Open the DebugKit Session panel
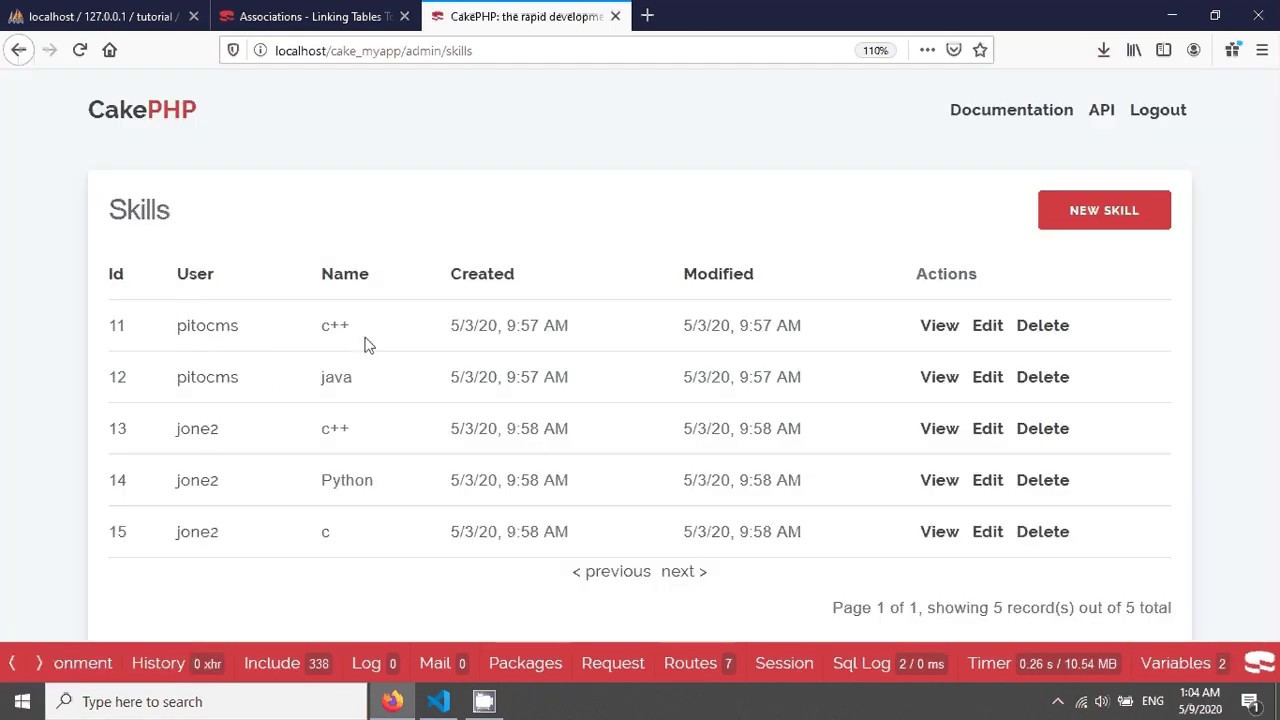The image size is (1280, 720). pyautogui.click(x=784, y=663)
